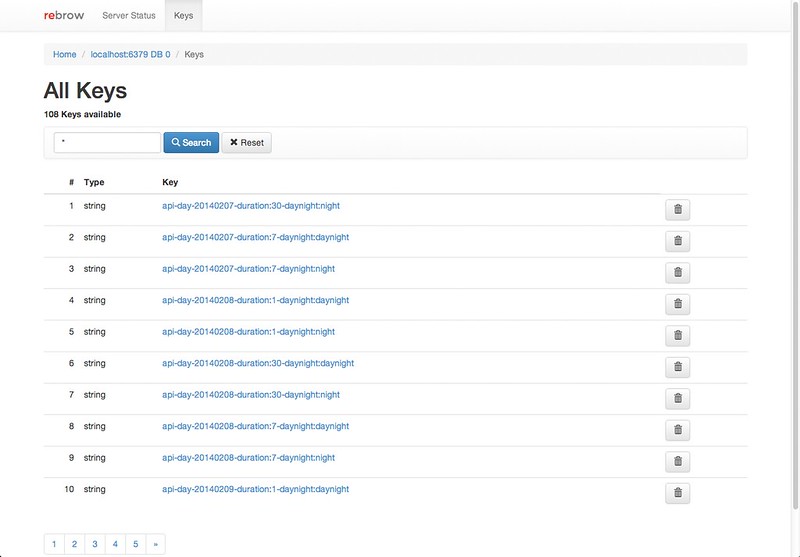Delete key row 6 with trash button
Image resolution: width=800 pixels, height=557 pixels.
pyautogui.click(x=678, y=367)
